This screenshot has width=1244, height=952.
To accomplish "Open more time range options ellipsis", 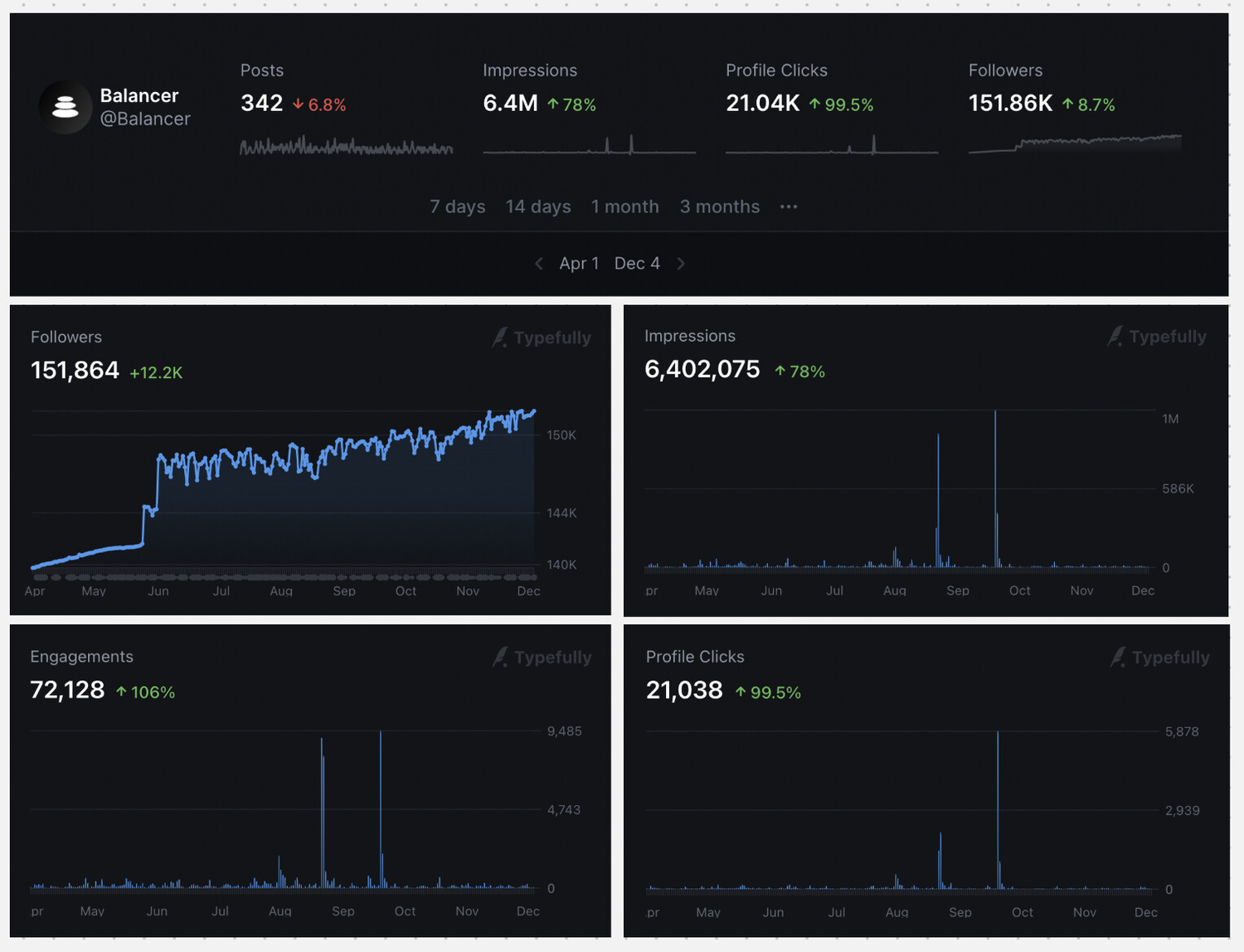I will coord(788,206).
